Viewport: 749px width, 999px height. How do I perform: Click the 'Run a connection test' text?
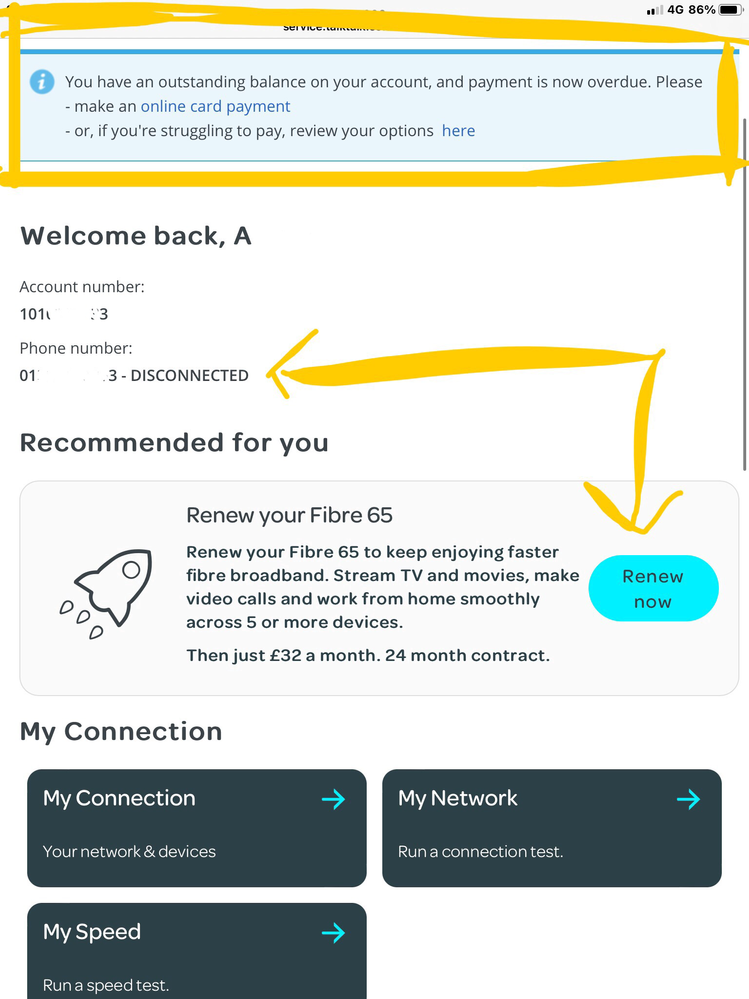[x=481, y=852]
